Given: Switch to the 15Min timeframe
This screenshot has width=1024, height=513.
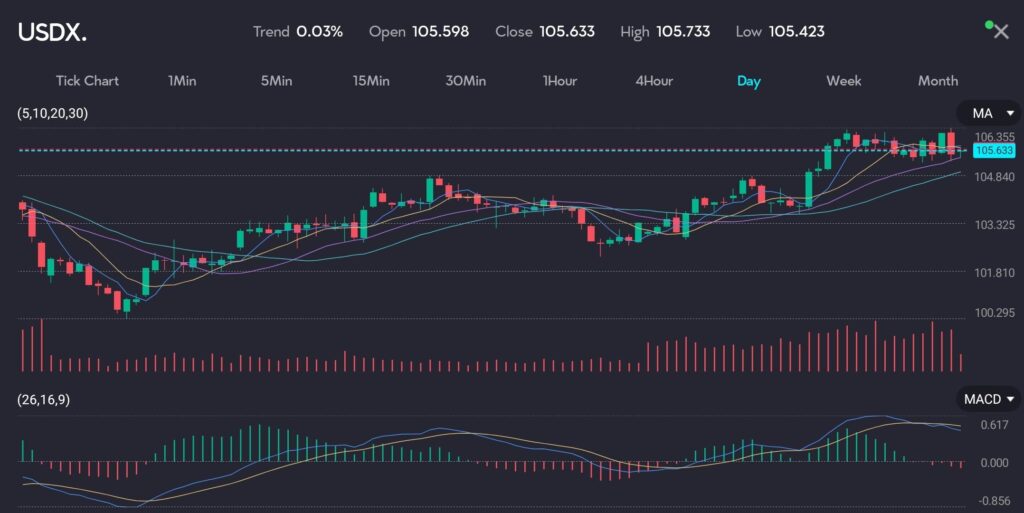Looking at the screenshot, I should (x=371, y=81).
